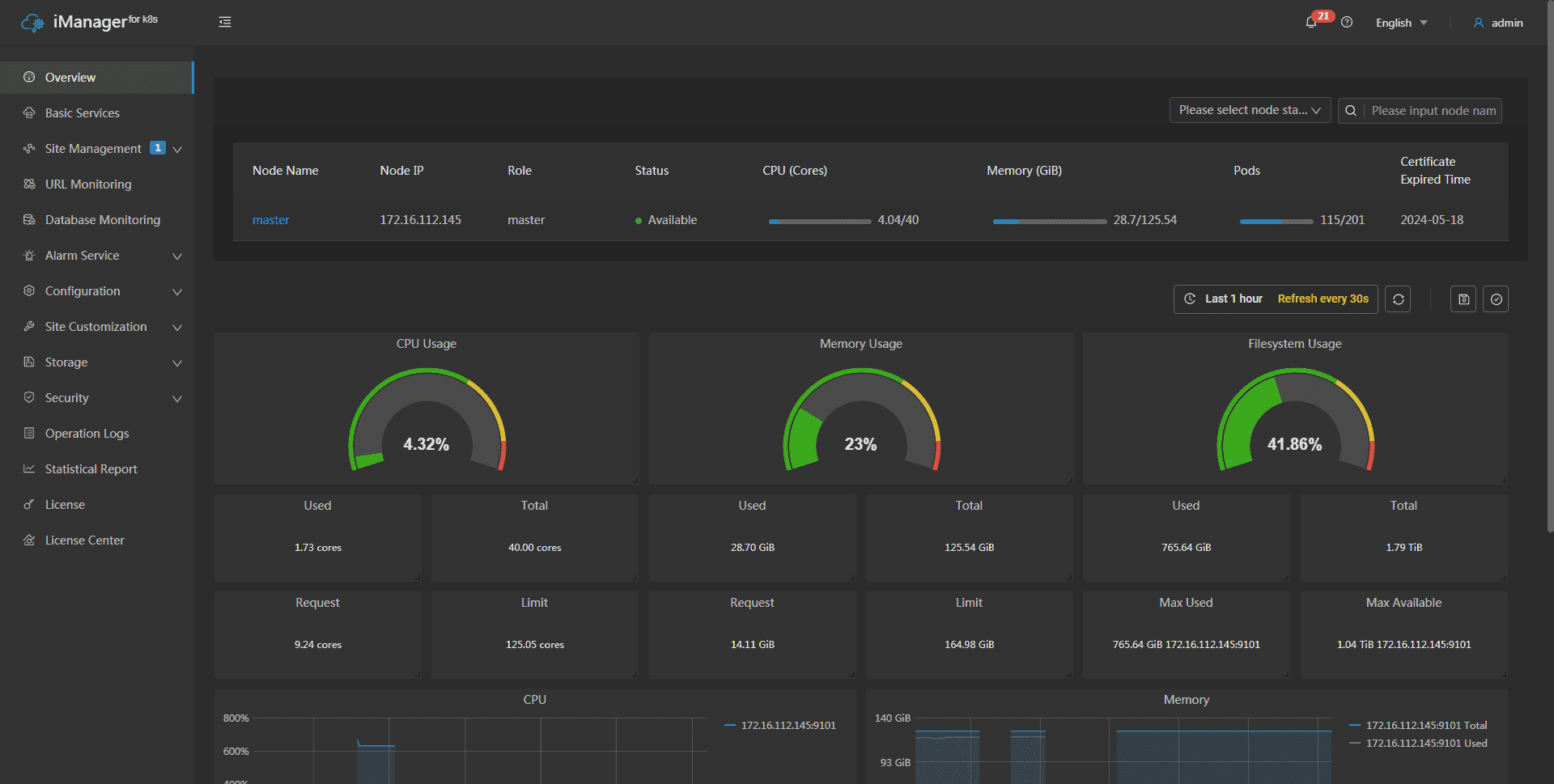Open the help question mark icon
Image resolution: width=1554 pixels, height=784 pixels.
(1347, 23)
